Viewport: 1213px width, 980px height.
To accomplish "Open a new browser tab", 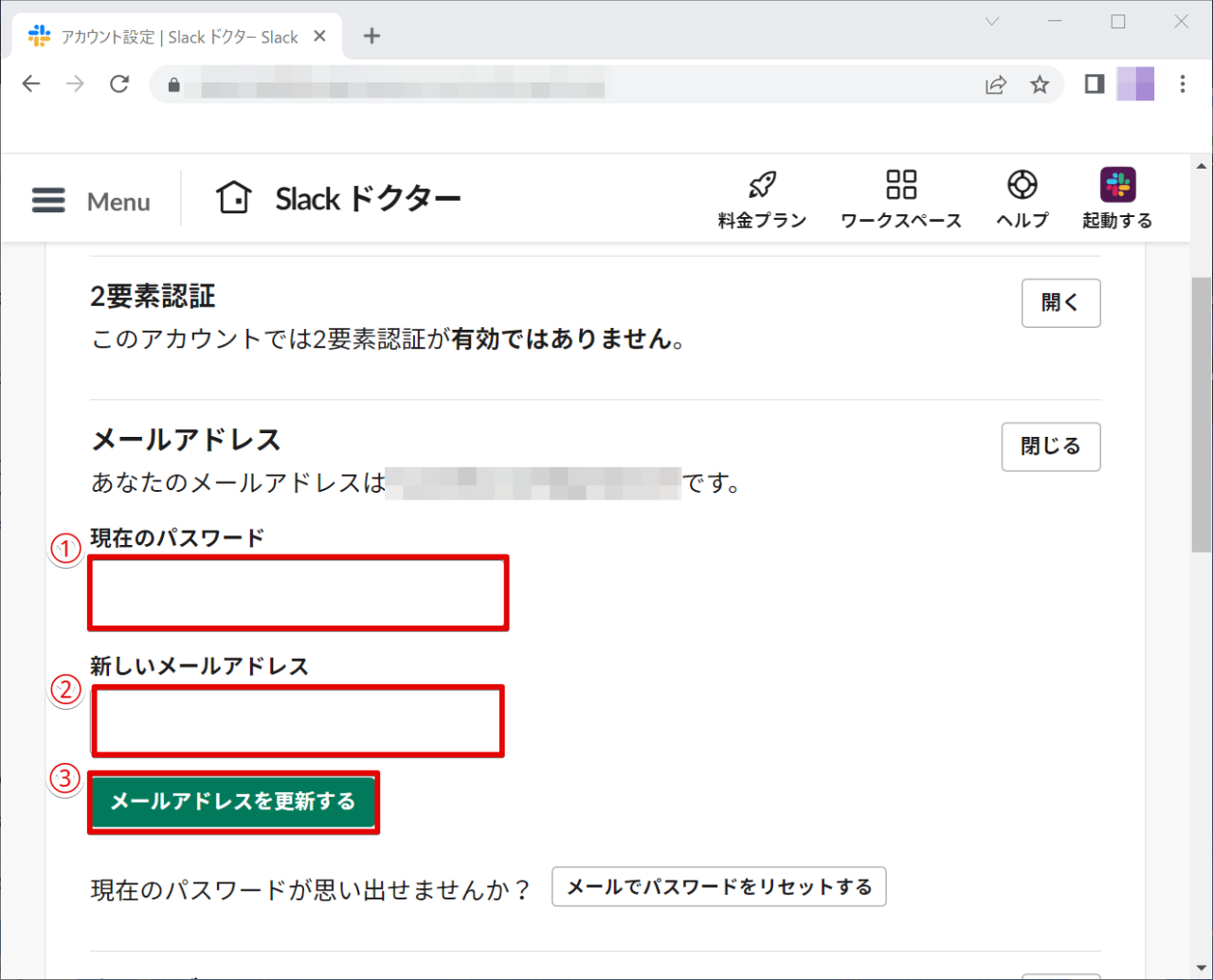I will tap(372, 36).
